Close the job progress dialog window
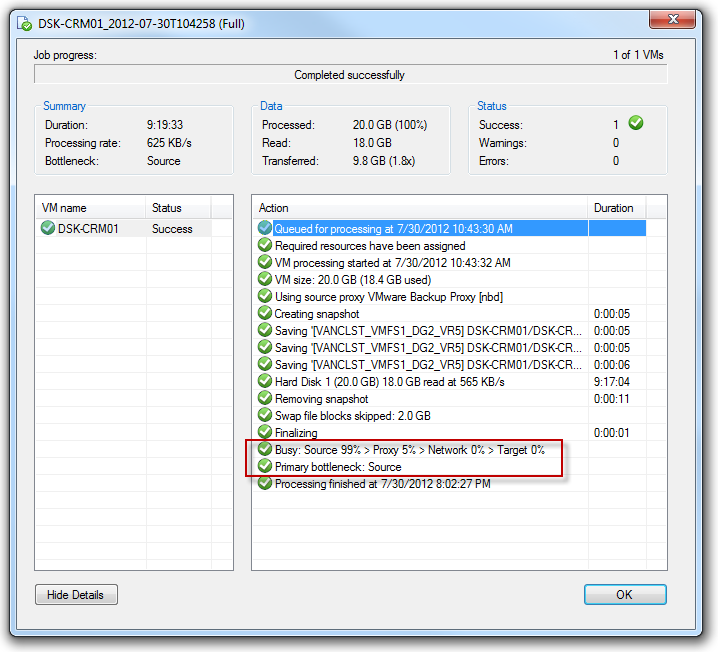The width and height of the screenshot is (718, 652). pyautogui.click(x=674, y=19)
